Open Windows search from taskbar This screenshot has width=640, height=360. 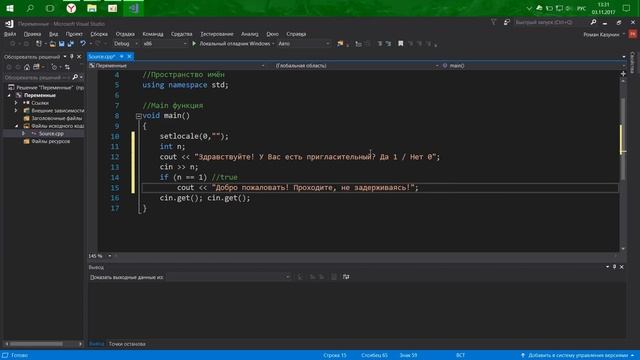[30, 8]
